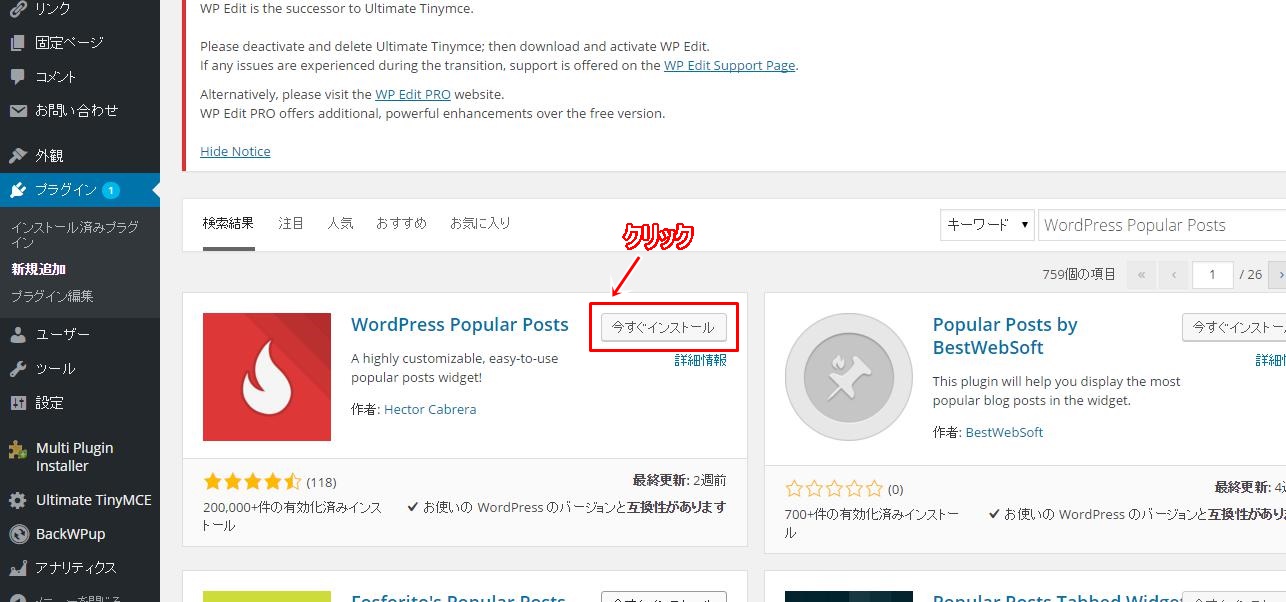Open the 固定ページ menu label
The height and width of the screenshot is (602, 1286).
pyautogui.click(x=69, y=43)
